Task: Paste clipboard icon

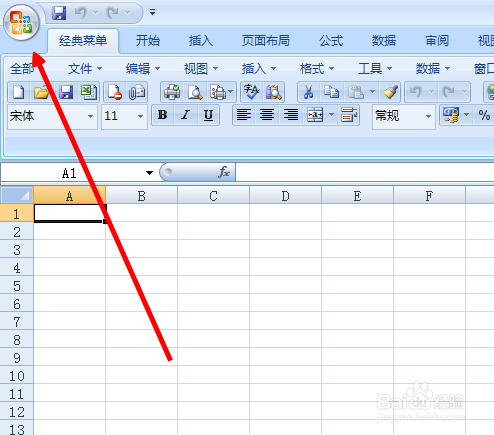Action: (x=356, y=92)
